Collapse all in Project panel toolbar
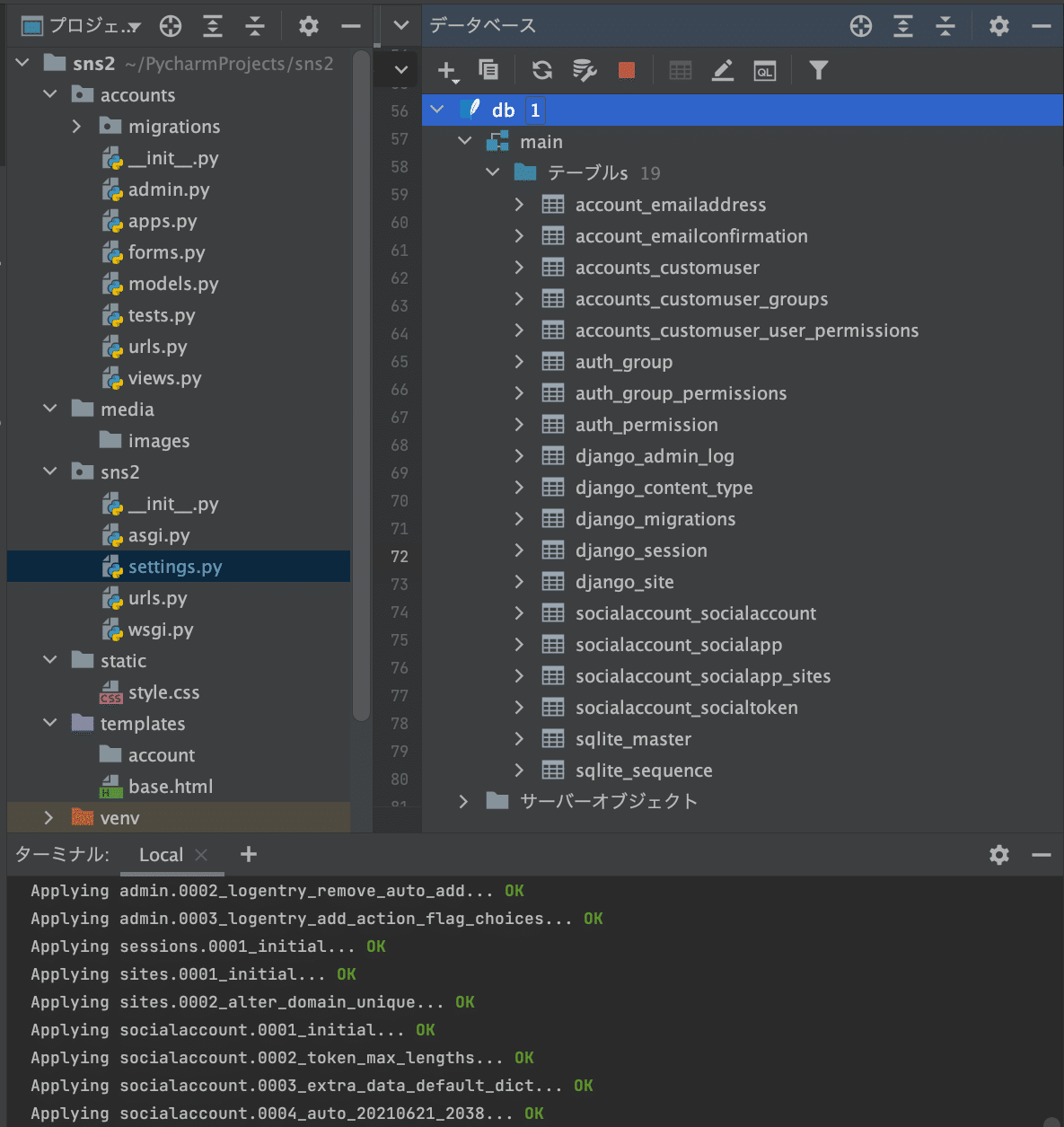The width and height of the screenshot is (1064, 1127). click(255, 26)
